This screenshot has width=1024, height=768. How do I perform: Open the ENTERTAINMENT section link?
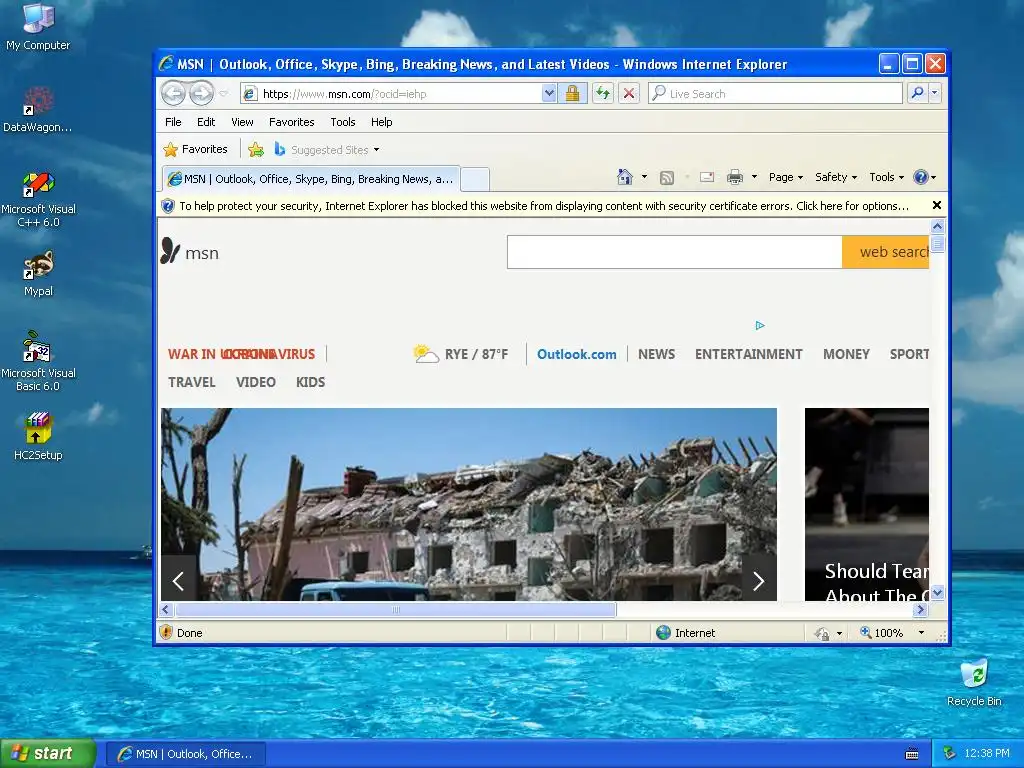click(x=748, y=354)
